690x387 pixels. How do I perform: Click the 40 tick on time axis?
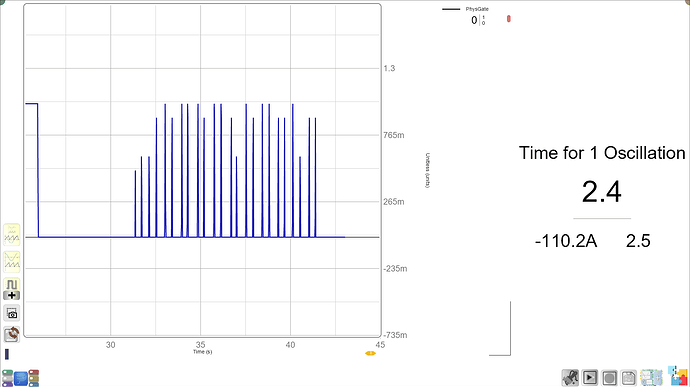coord(290,345)
